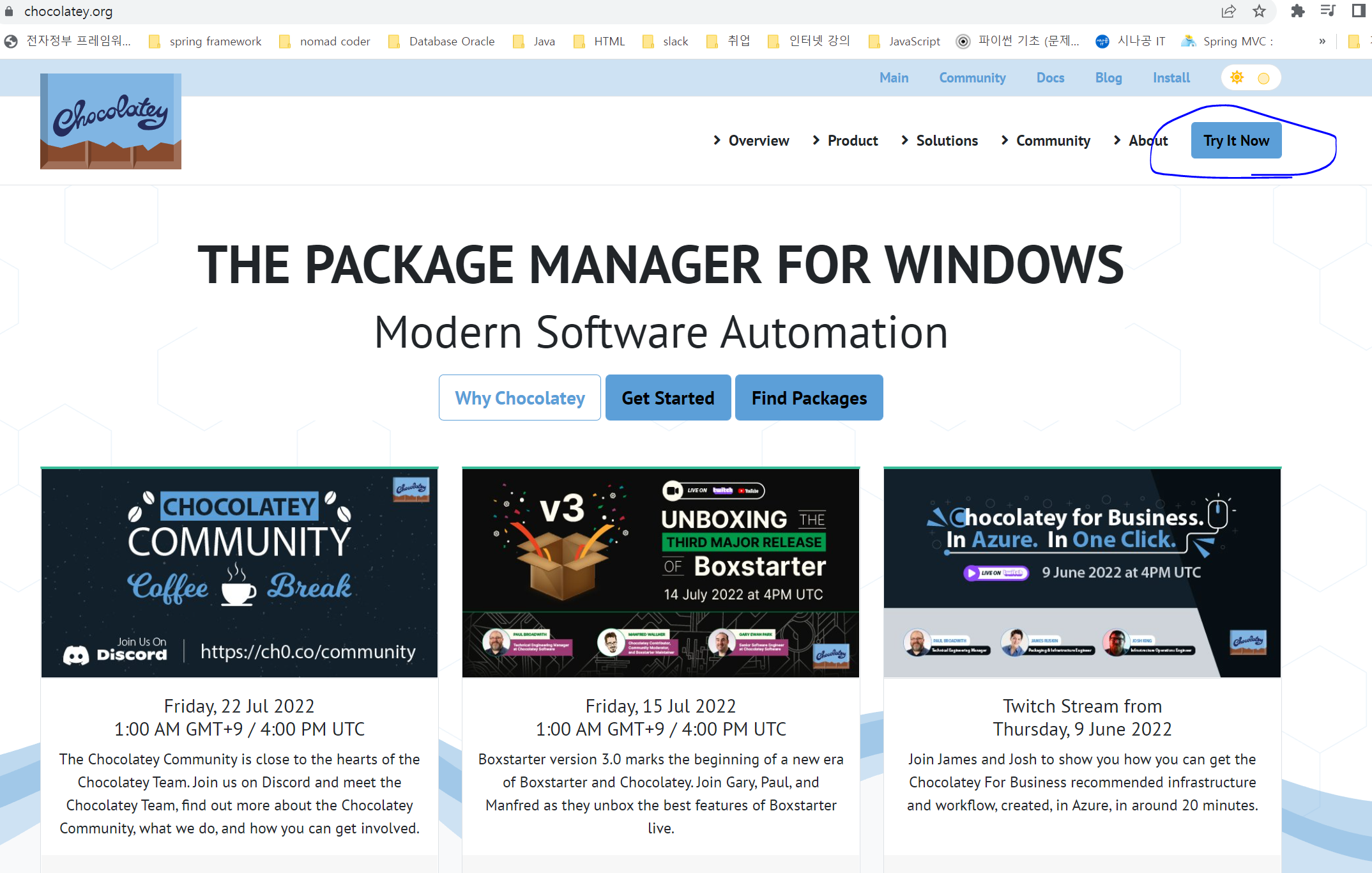Expand the Product navigation dropdown

coord(845,141)
